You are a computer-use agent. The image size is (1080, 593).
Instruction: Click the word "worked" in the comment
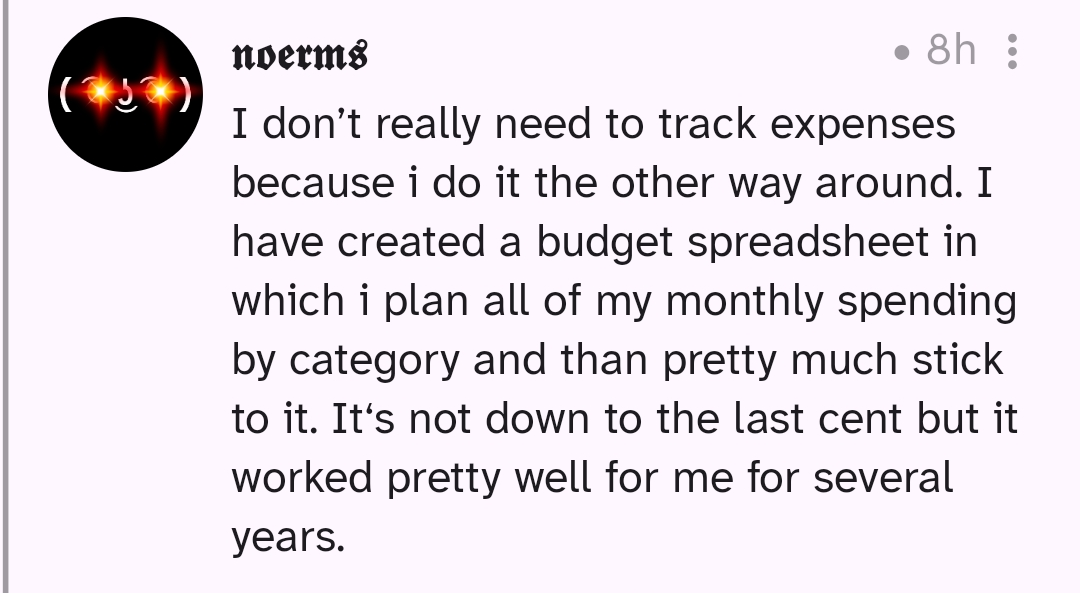click(x=303, y=479)
